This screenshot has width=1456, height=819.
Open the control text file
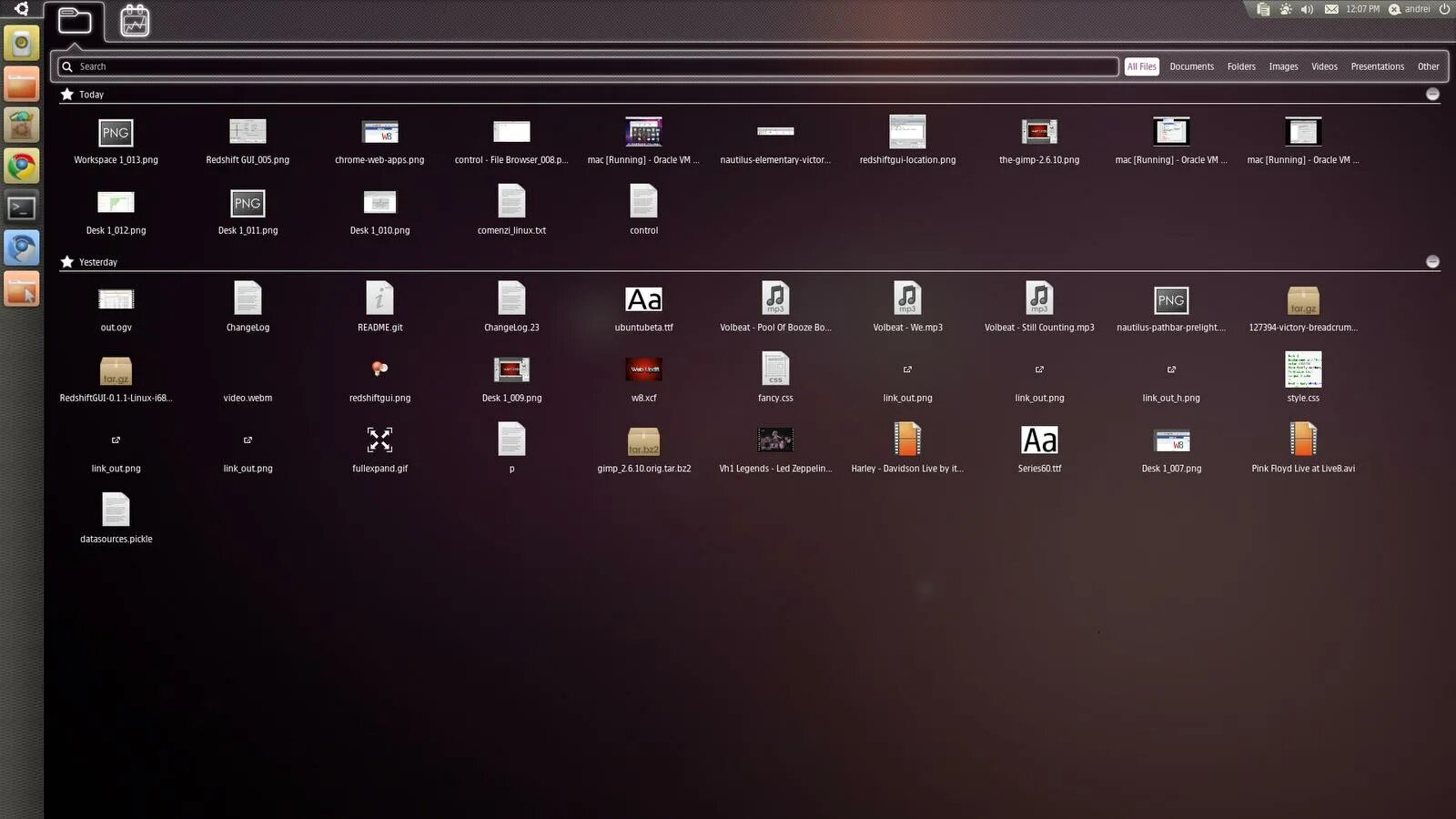[643, 210]
